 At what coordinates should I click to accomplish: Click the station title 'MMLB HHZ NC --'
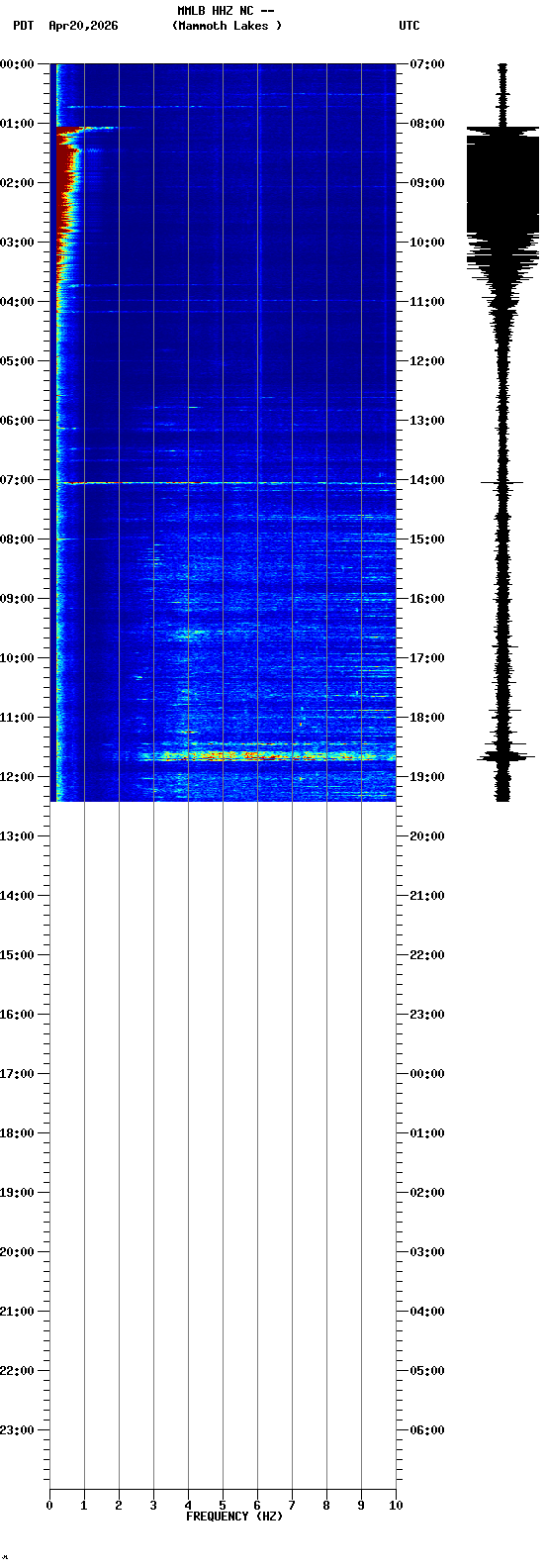226,11
